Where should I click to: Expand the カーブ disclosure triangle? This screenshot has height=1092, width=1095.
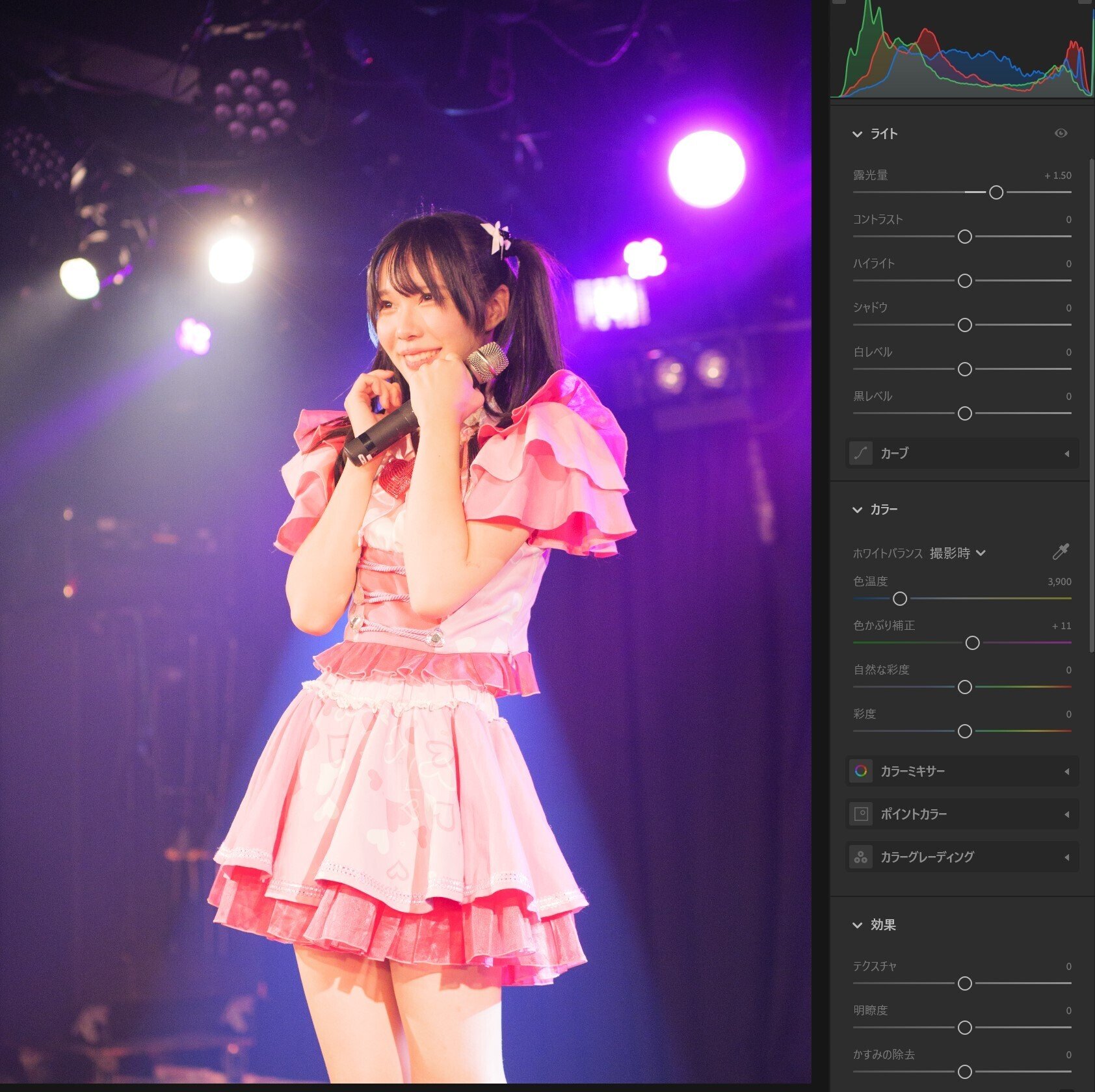click(x=1066, y=454)
